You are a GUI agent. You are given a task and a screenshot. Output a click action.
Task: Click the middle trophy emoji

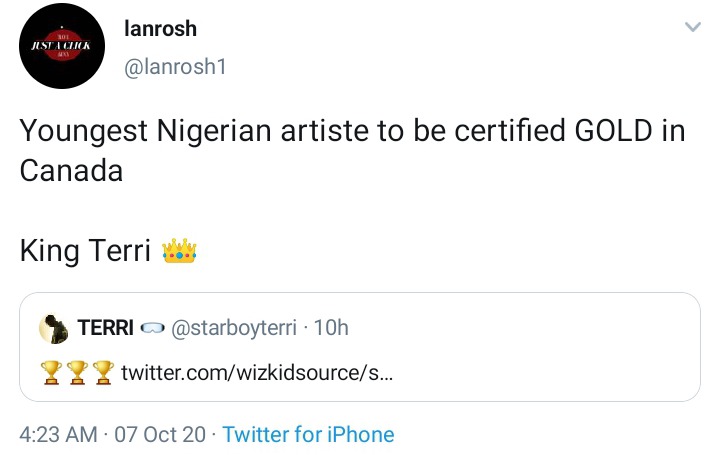77,372
